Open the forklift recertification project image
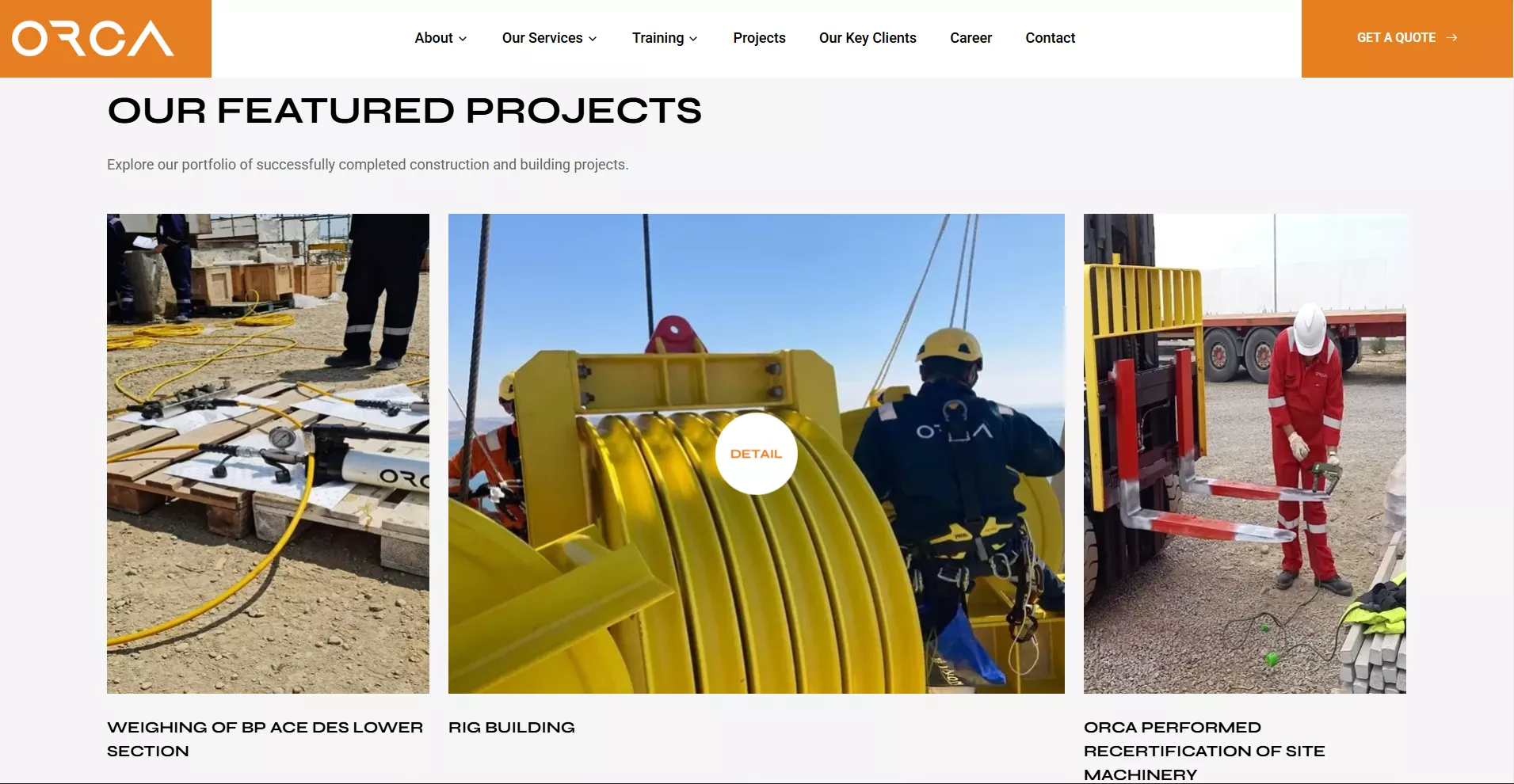The height and width of the screenshot is (784, 1514). (x=1245, y=454)
